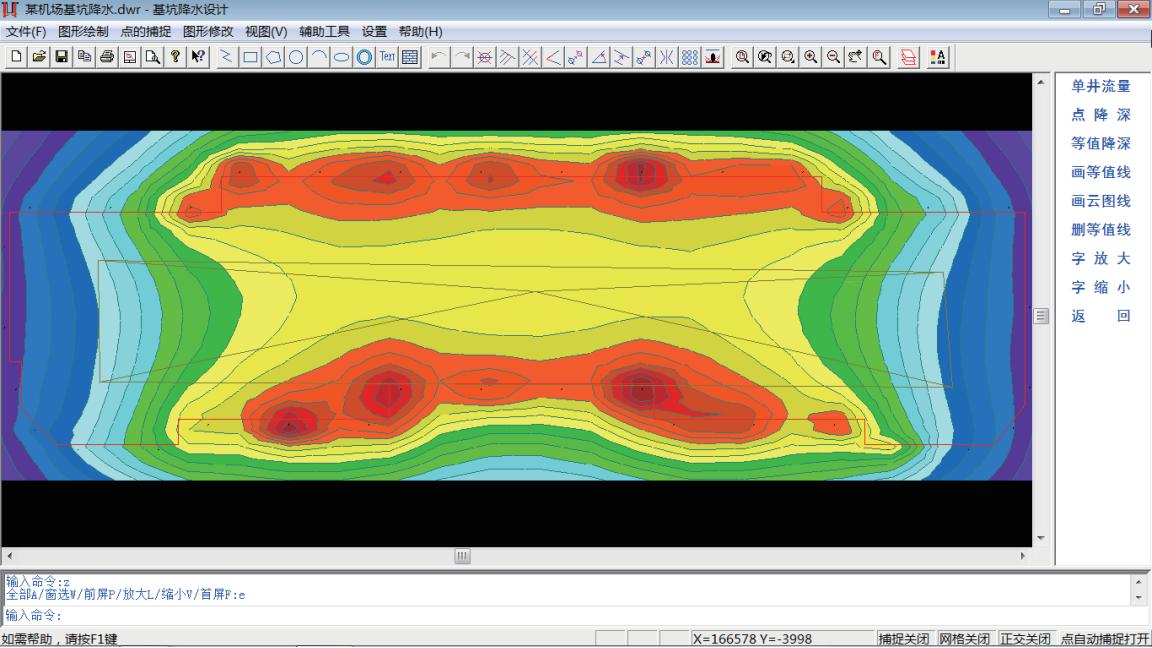Toggle grid status 网格关闭 in status bar
Viewport: 1152px width, 648px height.
(965, 639)
